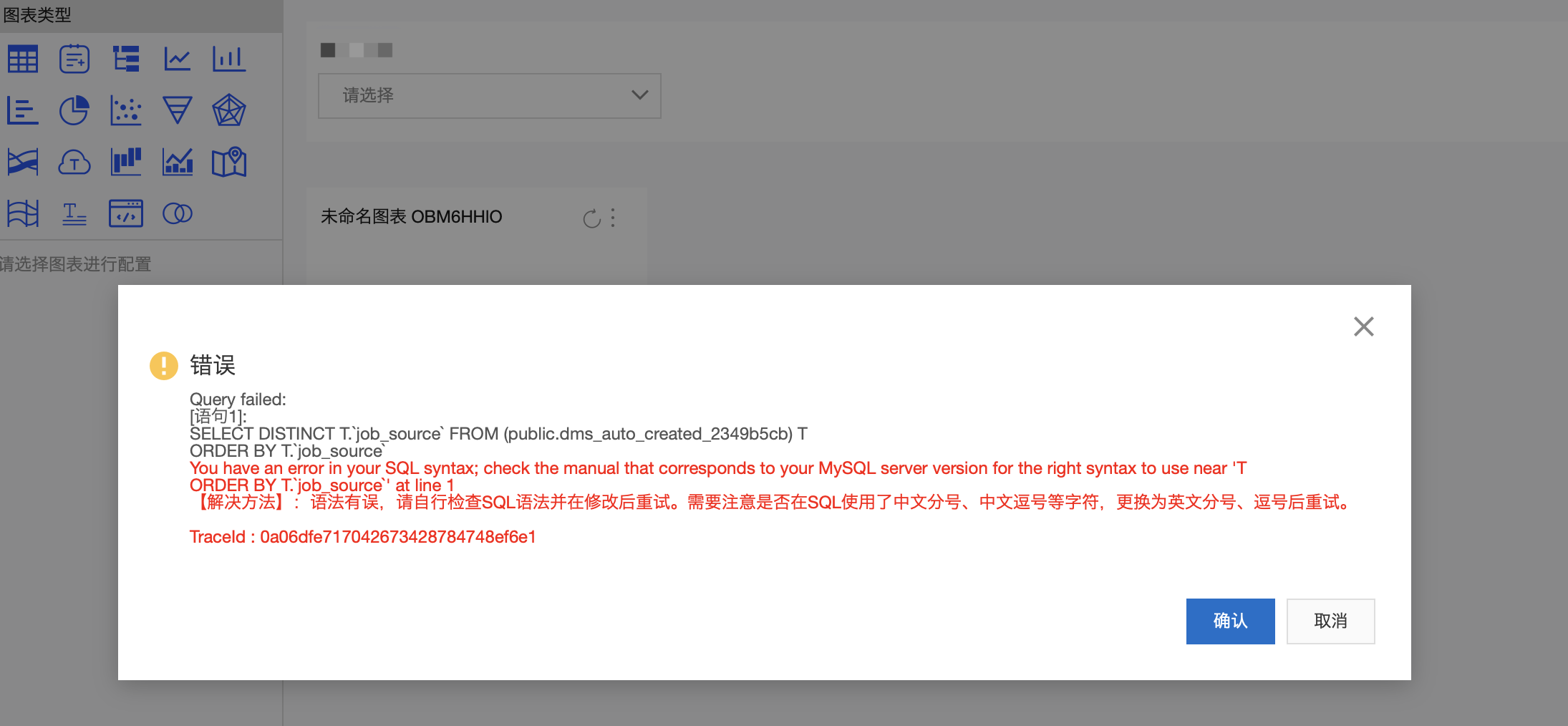The width and height of the screenshot is (1568, 726).
Task: Pick the scatter bubble chart icon
Action: click(126, 111)
